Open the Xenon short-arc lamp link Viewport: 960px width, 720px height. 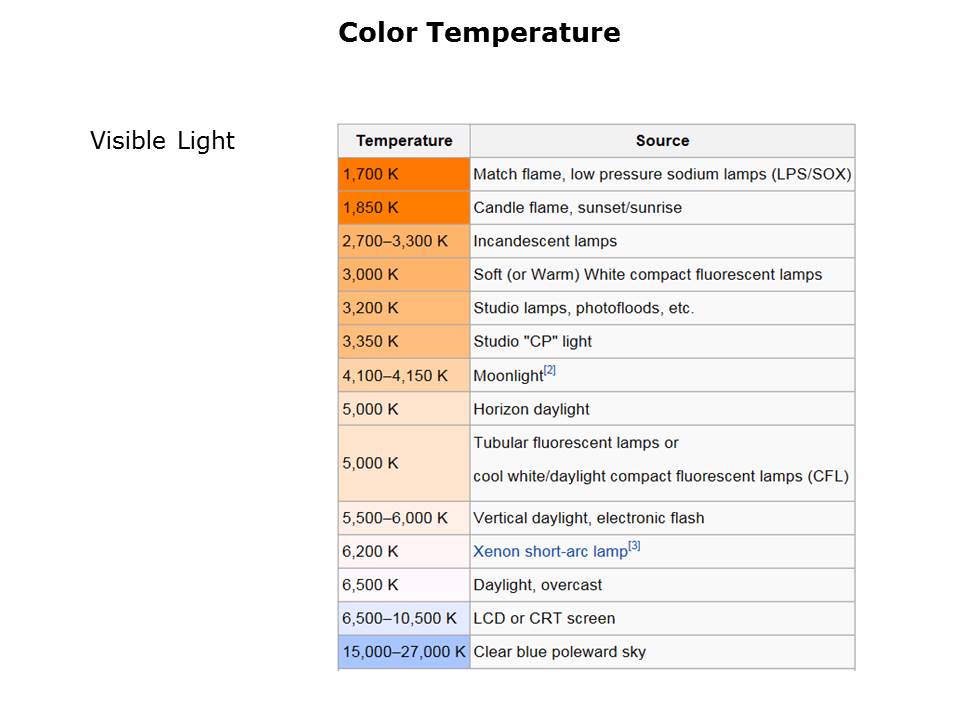[549, 552]
